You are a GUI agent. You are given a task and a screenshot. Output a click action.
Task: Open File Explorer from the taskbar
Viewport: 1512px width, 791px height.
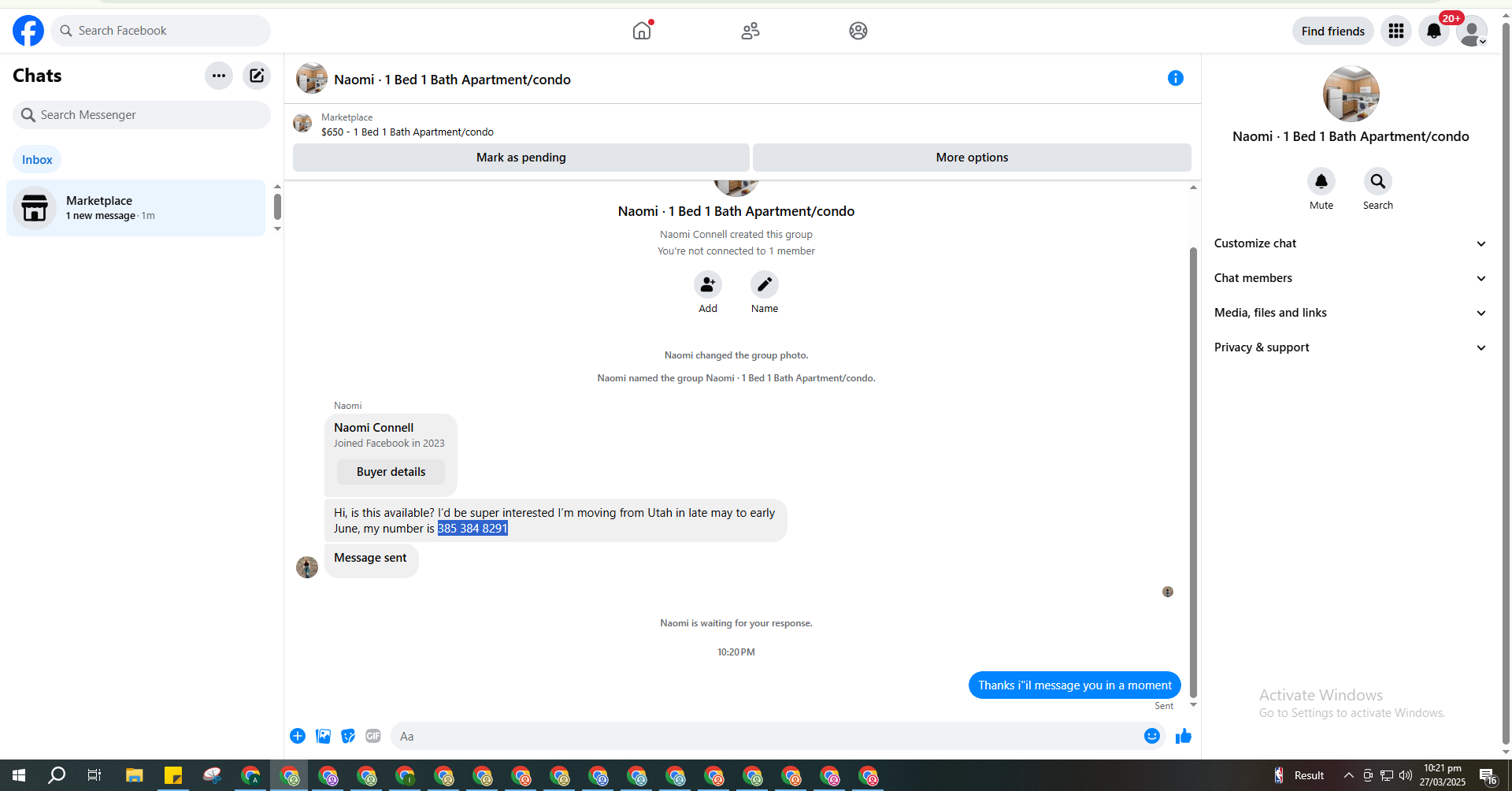134,775
